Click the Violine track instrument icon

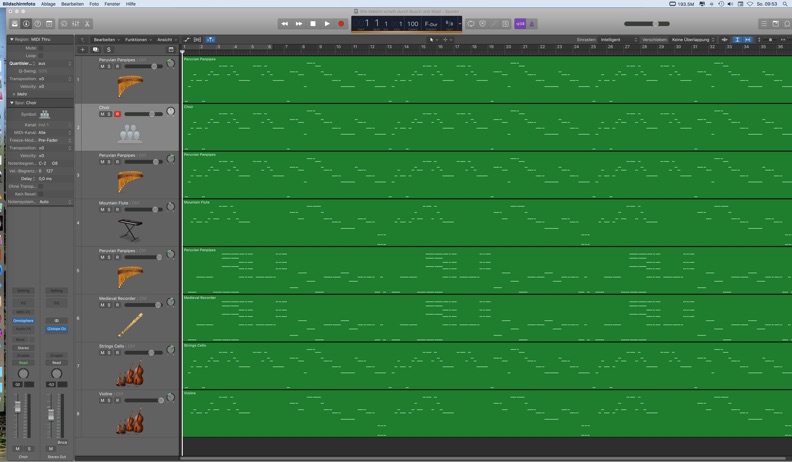coord(130,421)
